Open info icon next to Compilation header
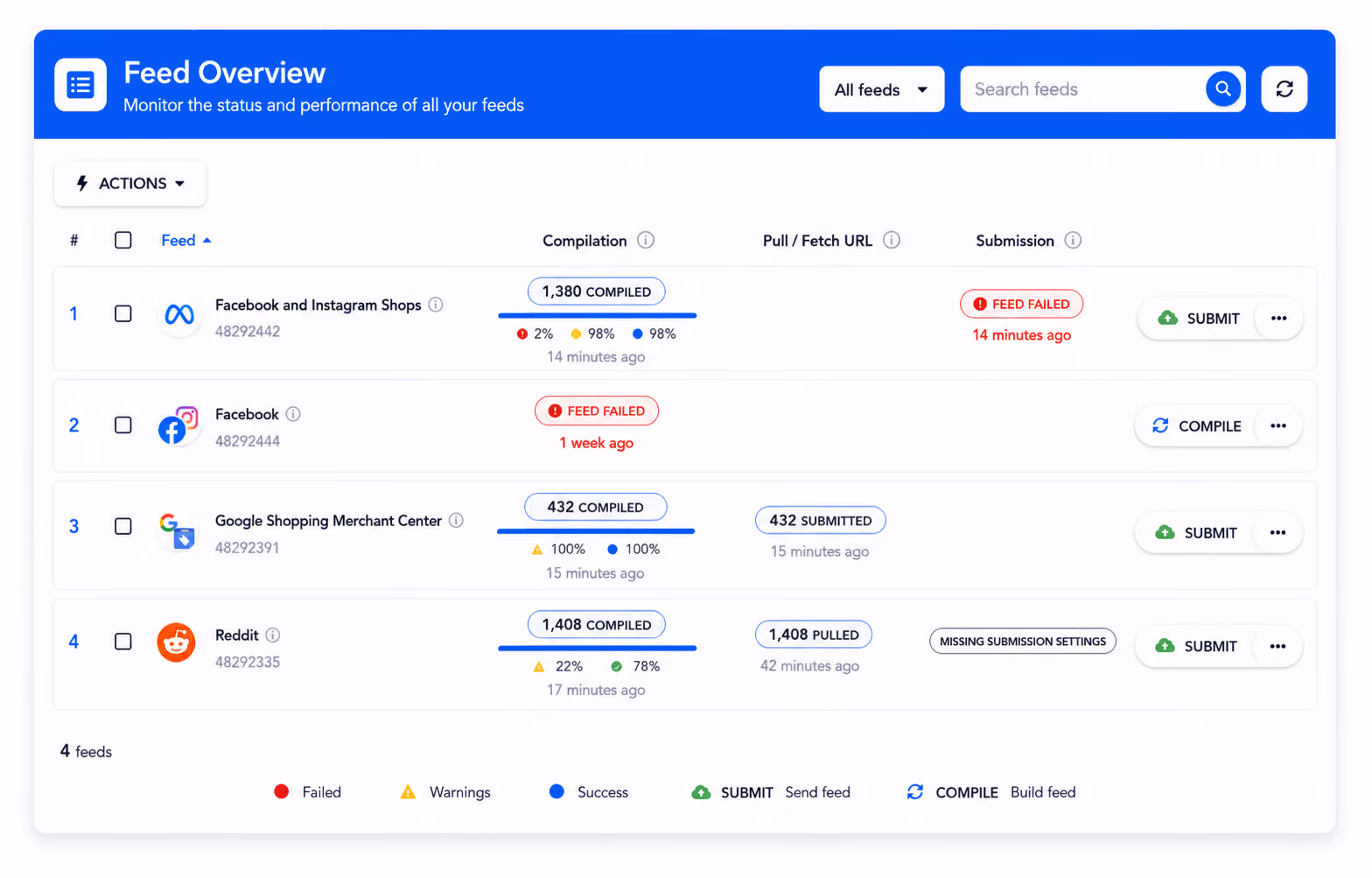The image size is (1372, 878). pos(646,240)
